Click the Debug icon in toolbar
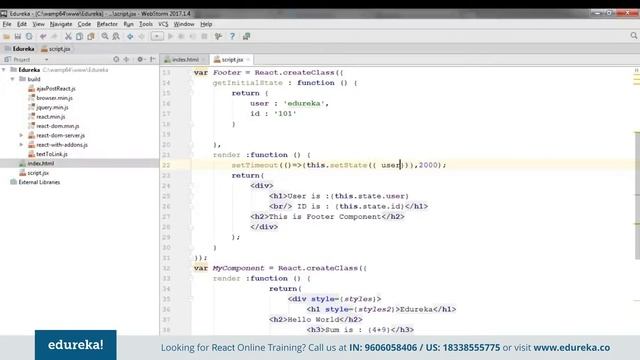 click(182, 37)
